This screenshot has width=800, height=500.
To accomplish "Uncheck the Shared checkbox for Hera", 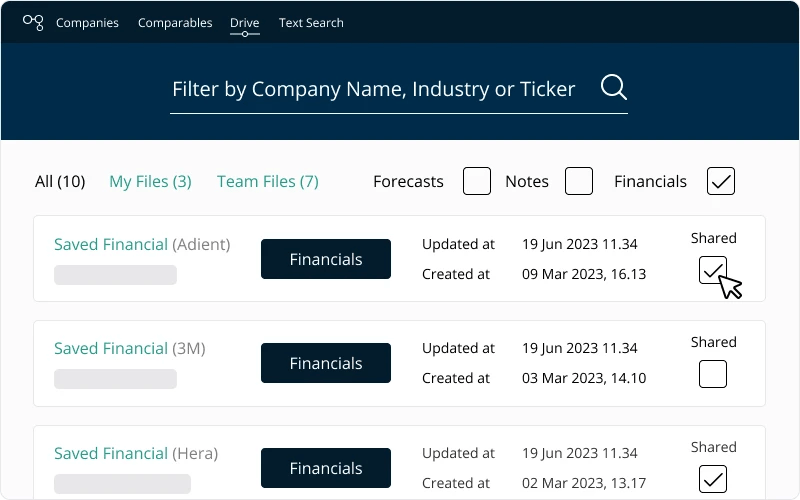I will (713, 479).
